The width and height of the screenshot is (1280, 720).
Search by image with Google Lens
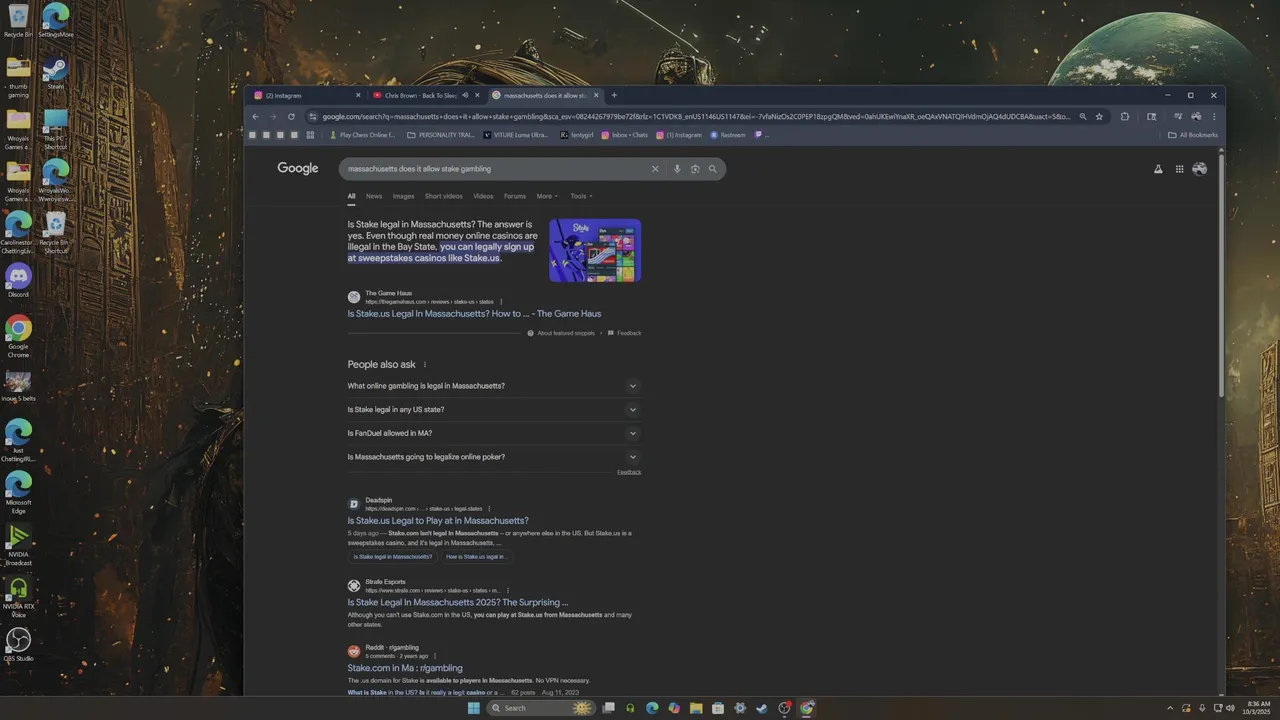point(695,169)
